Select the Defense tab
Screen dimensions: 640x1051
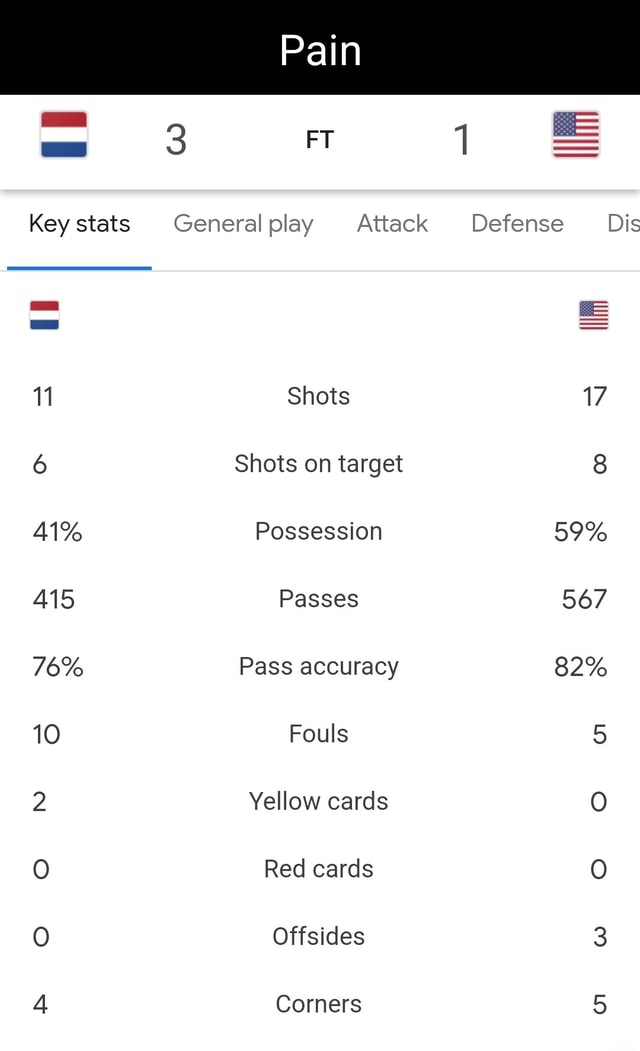tap(517, 224)
